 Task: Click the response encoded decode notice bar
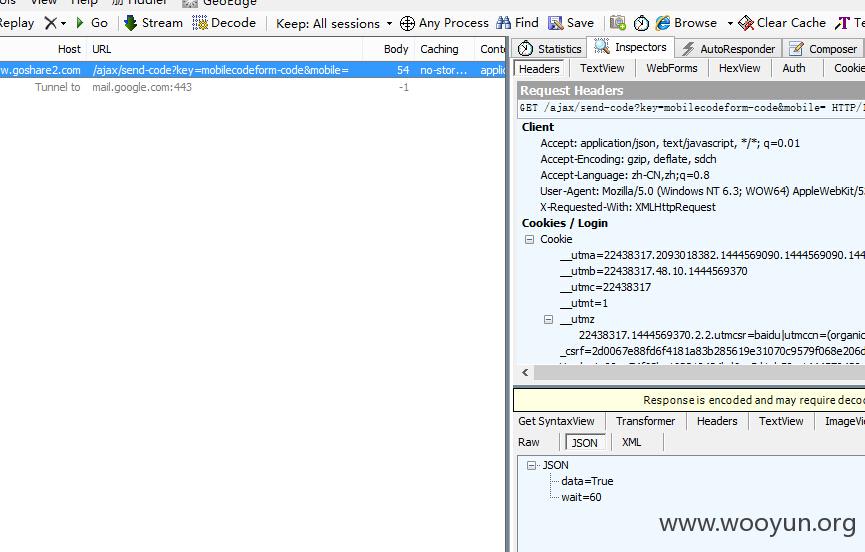(x=689, y=400)
